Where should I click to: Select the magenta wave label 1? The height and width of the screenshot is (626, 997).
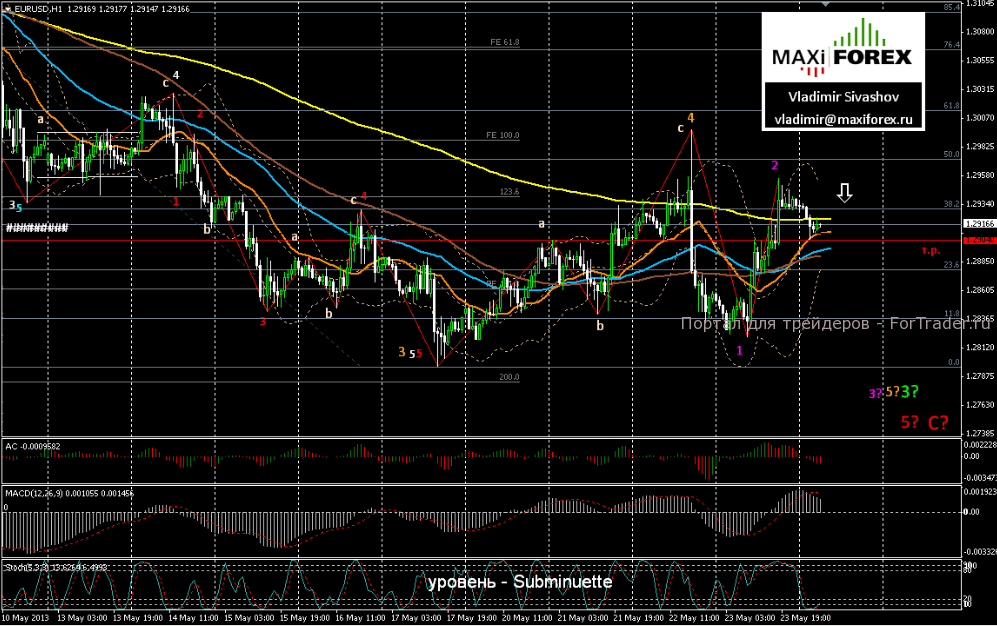tap(739, 349)
